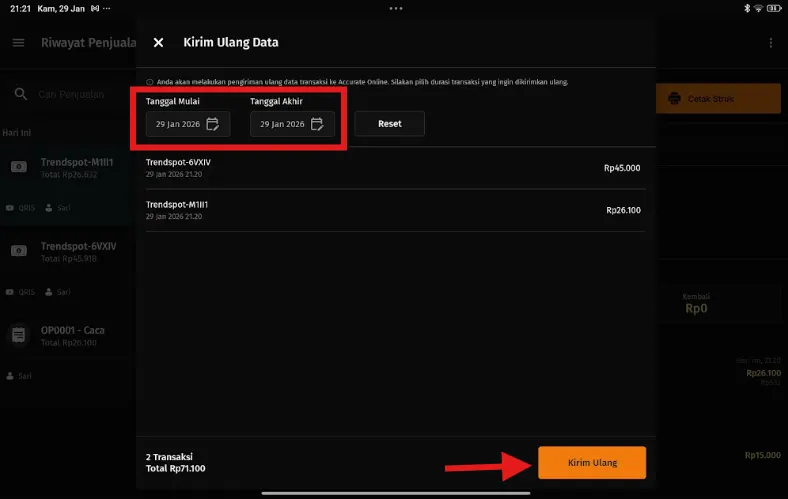The width and height of the screenshot is (788, 499).
Task: Click the Cari Penjualan search field
Action: pos(71,94)
